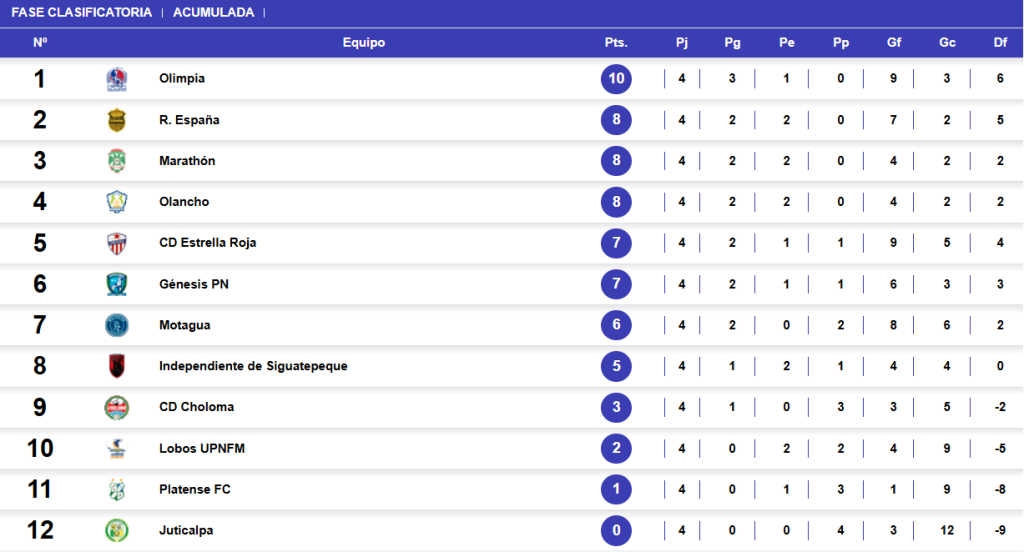1024x552 pixels.
Task: Select Olimpia's goal difference 6
Action: click(x=1000, y=78)
